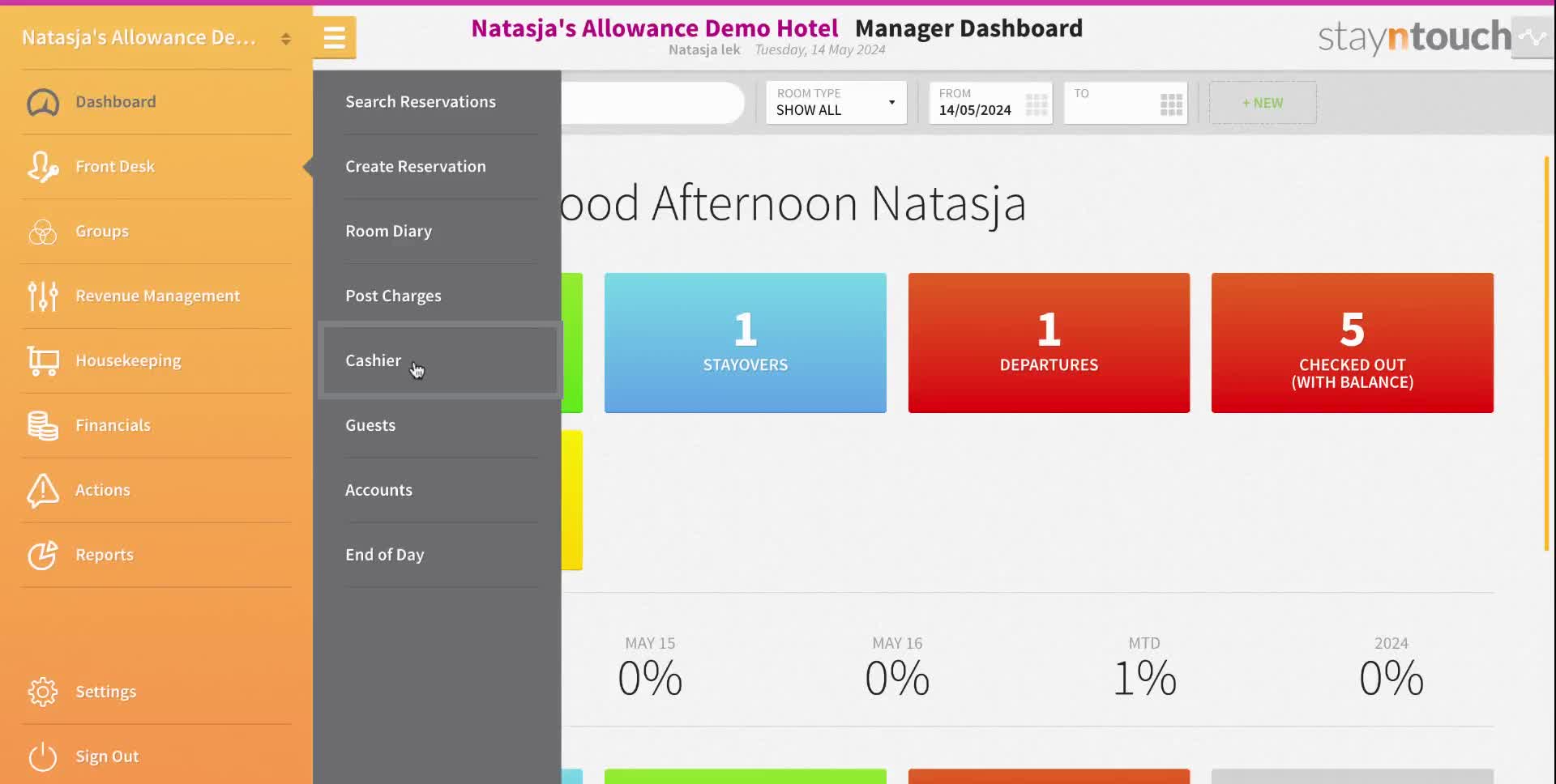This screenshot has width=1556, height=784.
Task: Go to the Dashboard menu label
Action: point(116,102)
